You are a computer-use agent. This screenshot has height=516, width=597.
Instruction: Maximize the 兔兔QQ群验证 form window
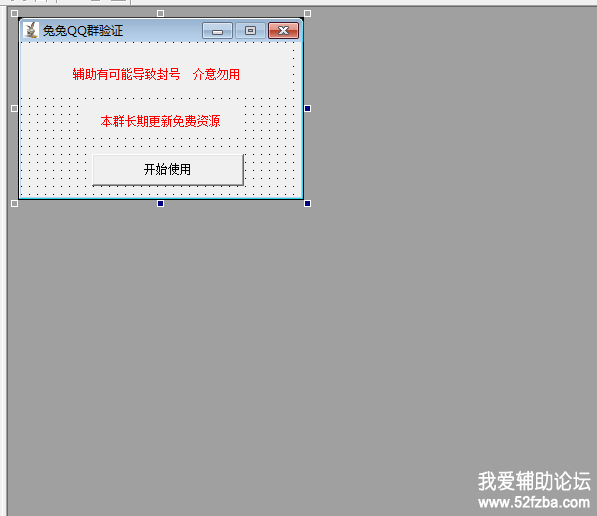[250, 31]
